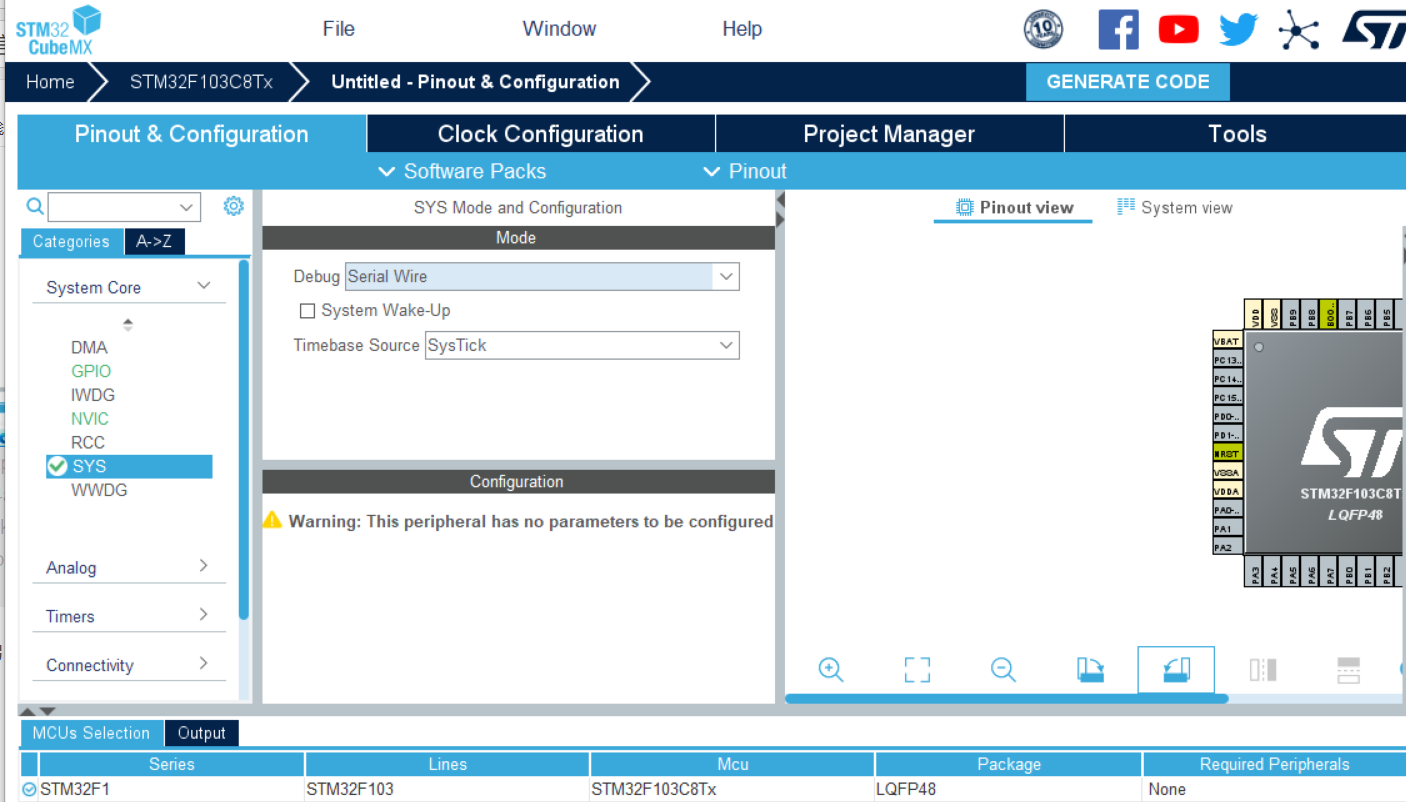The width and height of the screenshot is (1406, 802).
Task: Click the ST logo in the header
Action: tap(1373, 29)
